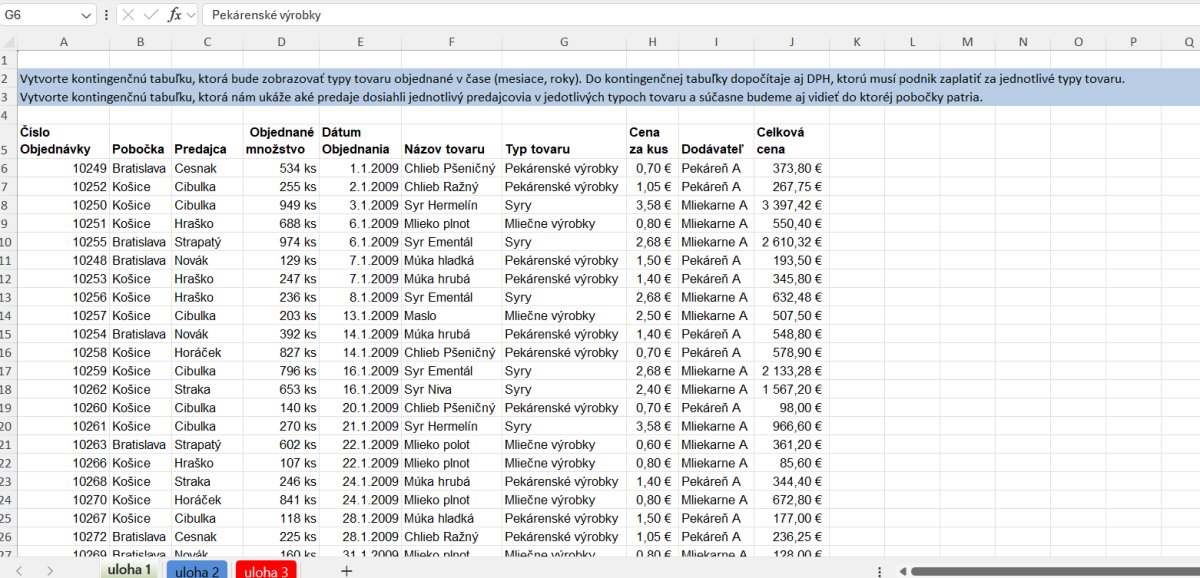Click the Názov tovaru header cell
Viewport: 1200px width, 578px height.
(x=451, y=141)
